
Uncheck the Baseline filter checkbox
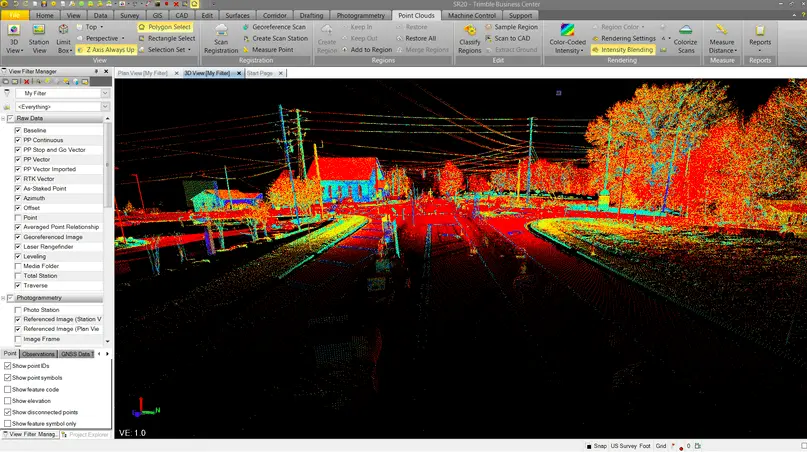point(18,131)
